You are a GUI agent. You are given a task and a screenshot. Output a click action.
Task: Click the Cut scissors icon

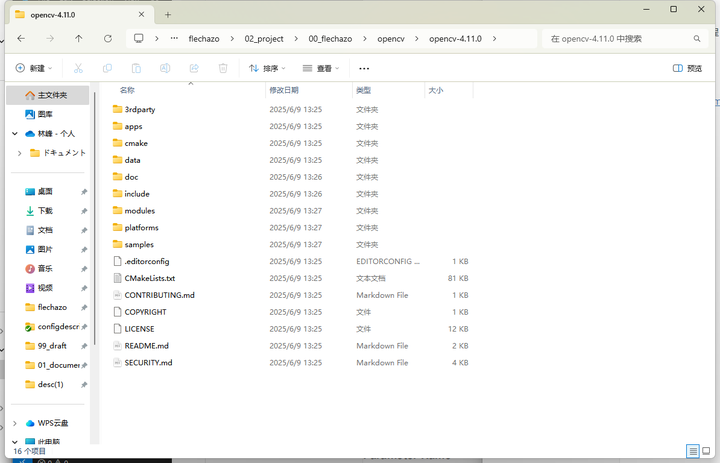(78, 68)
